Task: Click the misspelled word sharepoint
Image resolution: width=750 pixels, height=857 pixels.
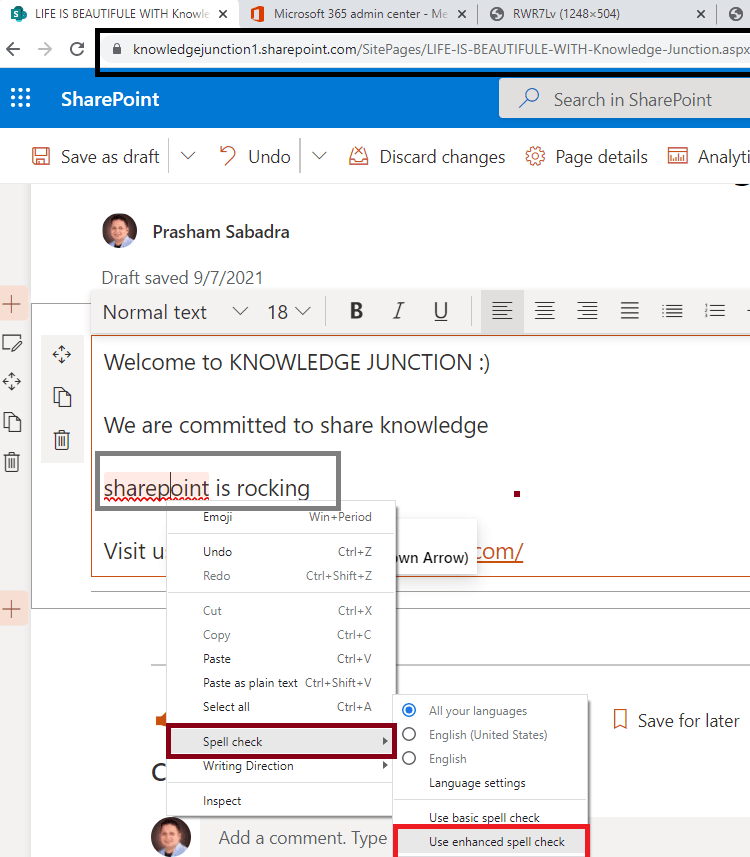Action: (x=156, y=488)
